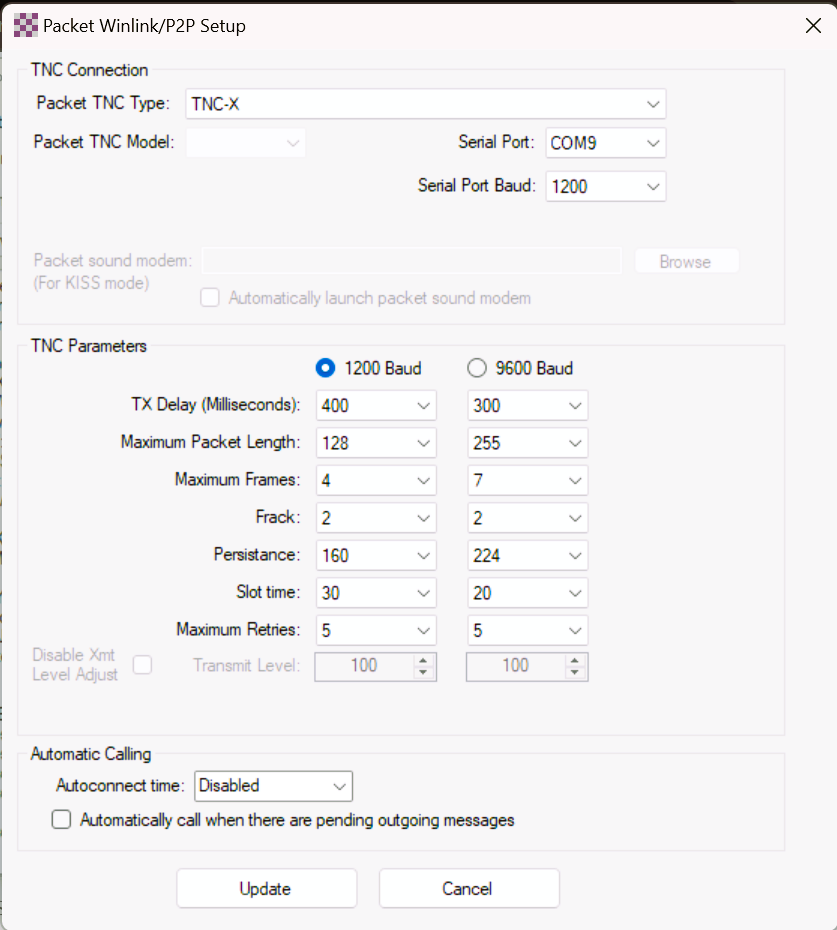Expand the Autoconnect time dropdown
This screenshot has width=837, height=930.
[x=339, y=786]
